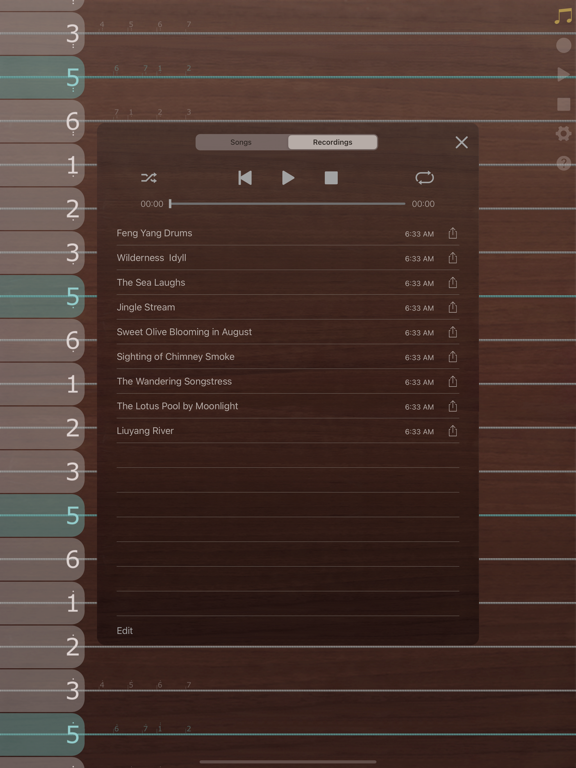Screen dimensions: 576x768
Task: Stop playback with the square button
Action: 331,178
